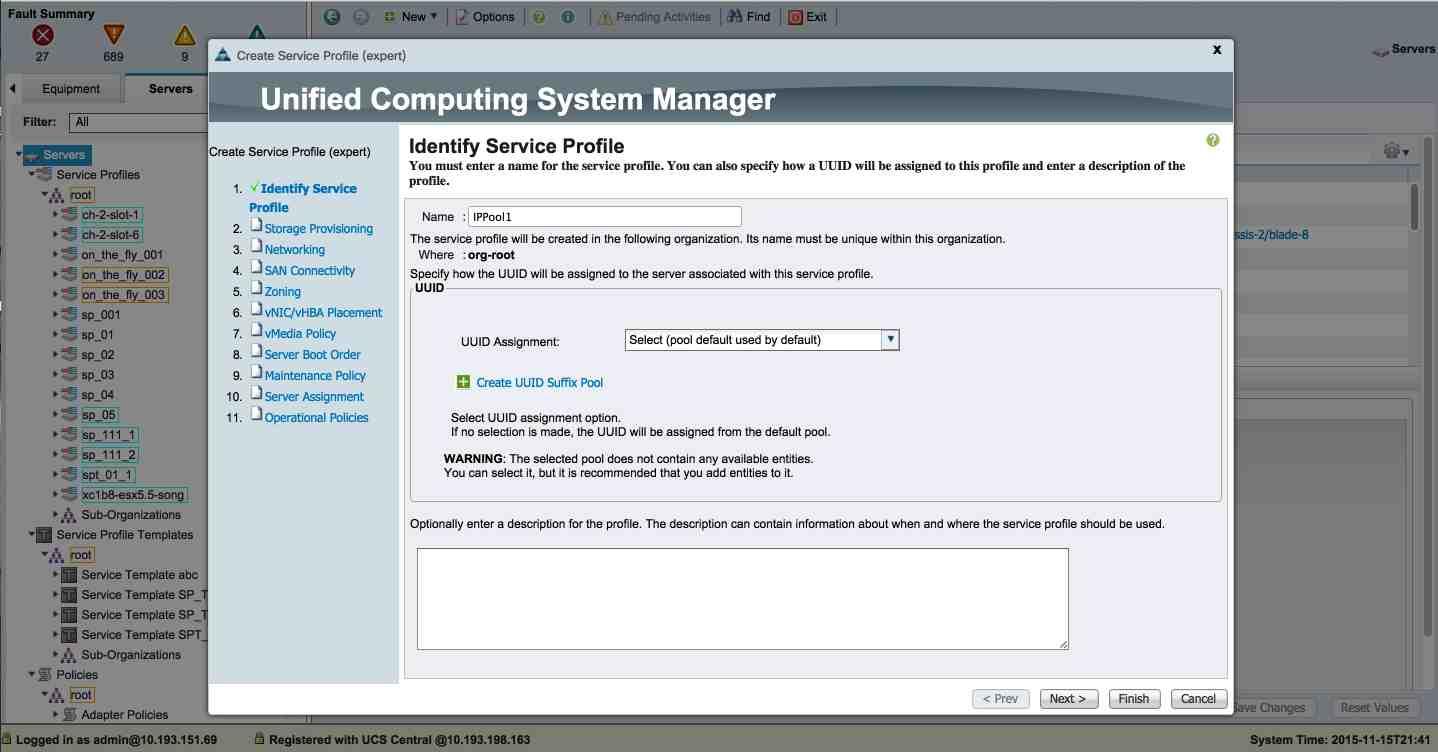
Task: Click the green plus icon beside Create UUID Suffix Pool
Action: coord(463,382)
